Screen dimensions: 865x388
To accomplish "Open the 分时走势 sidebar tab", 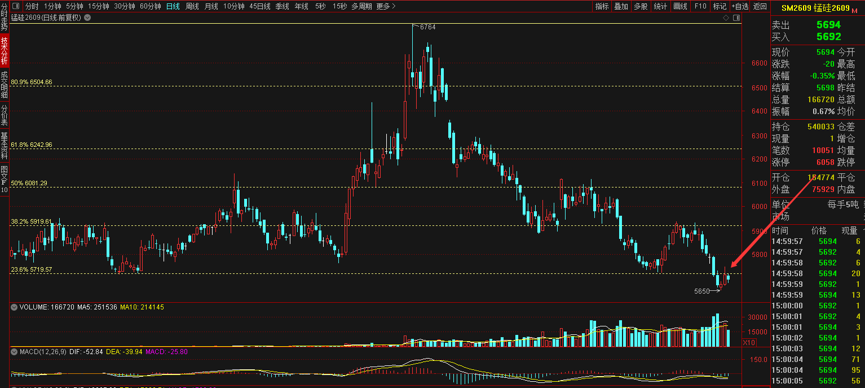I will coord(4,16).
